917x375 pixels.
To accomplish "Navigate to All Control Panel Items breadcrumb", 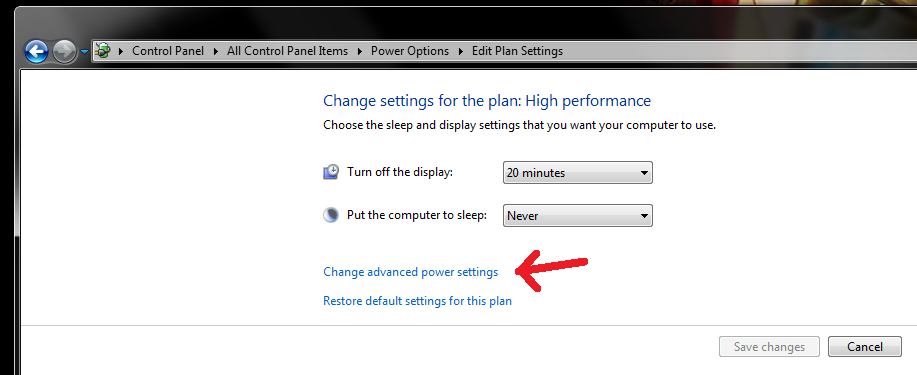I will pos(287,51).
